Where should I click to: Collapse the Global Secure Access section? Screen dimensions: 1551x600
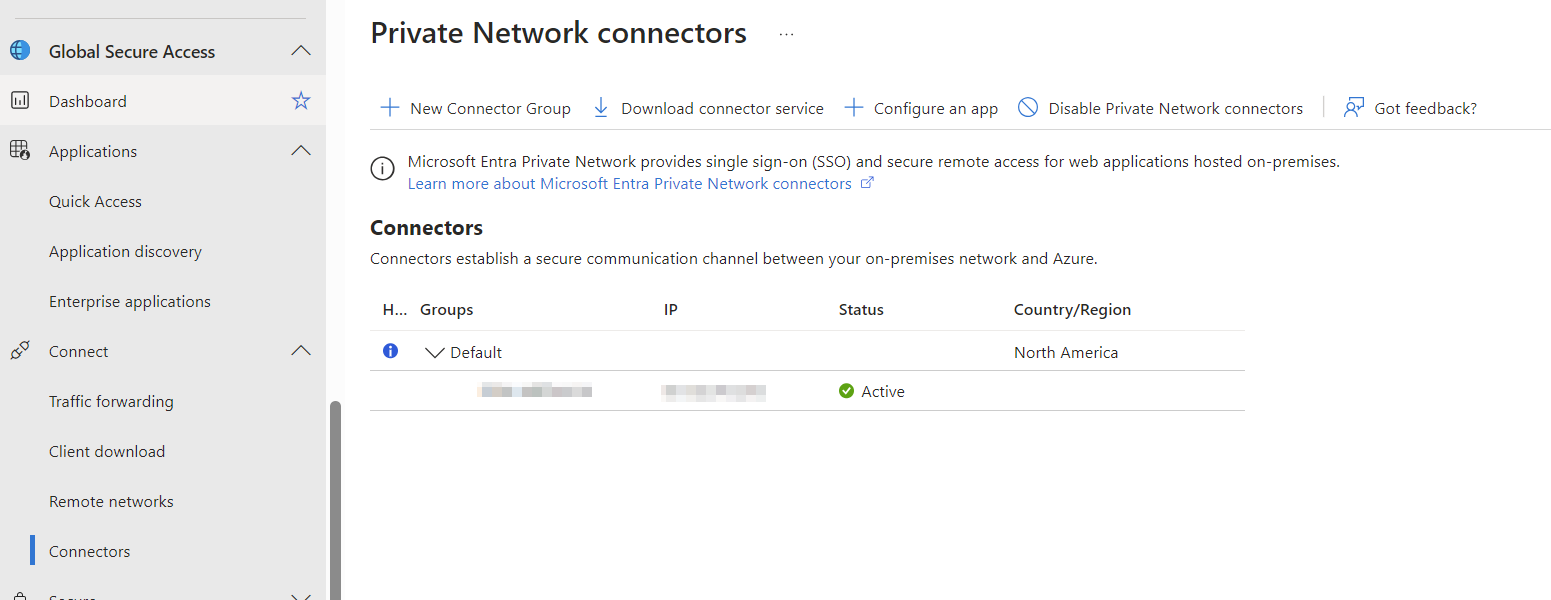(300, 51)
